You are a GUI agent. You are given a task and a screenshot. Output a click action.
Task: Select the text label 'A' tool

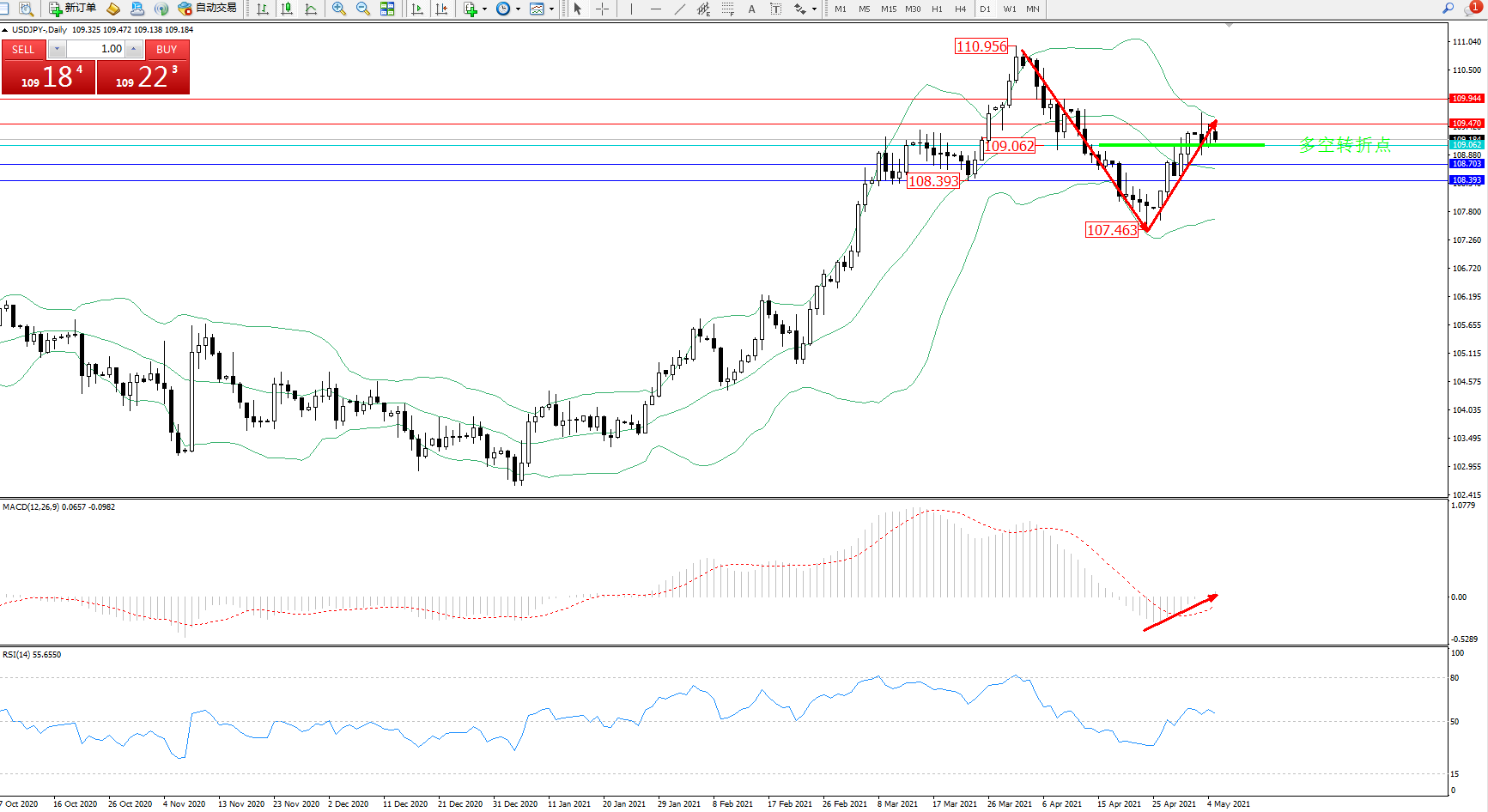752,9
